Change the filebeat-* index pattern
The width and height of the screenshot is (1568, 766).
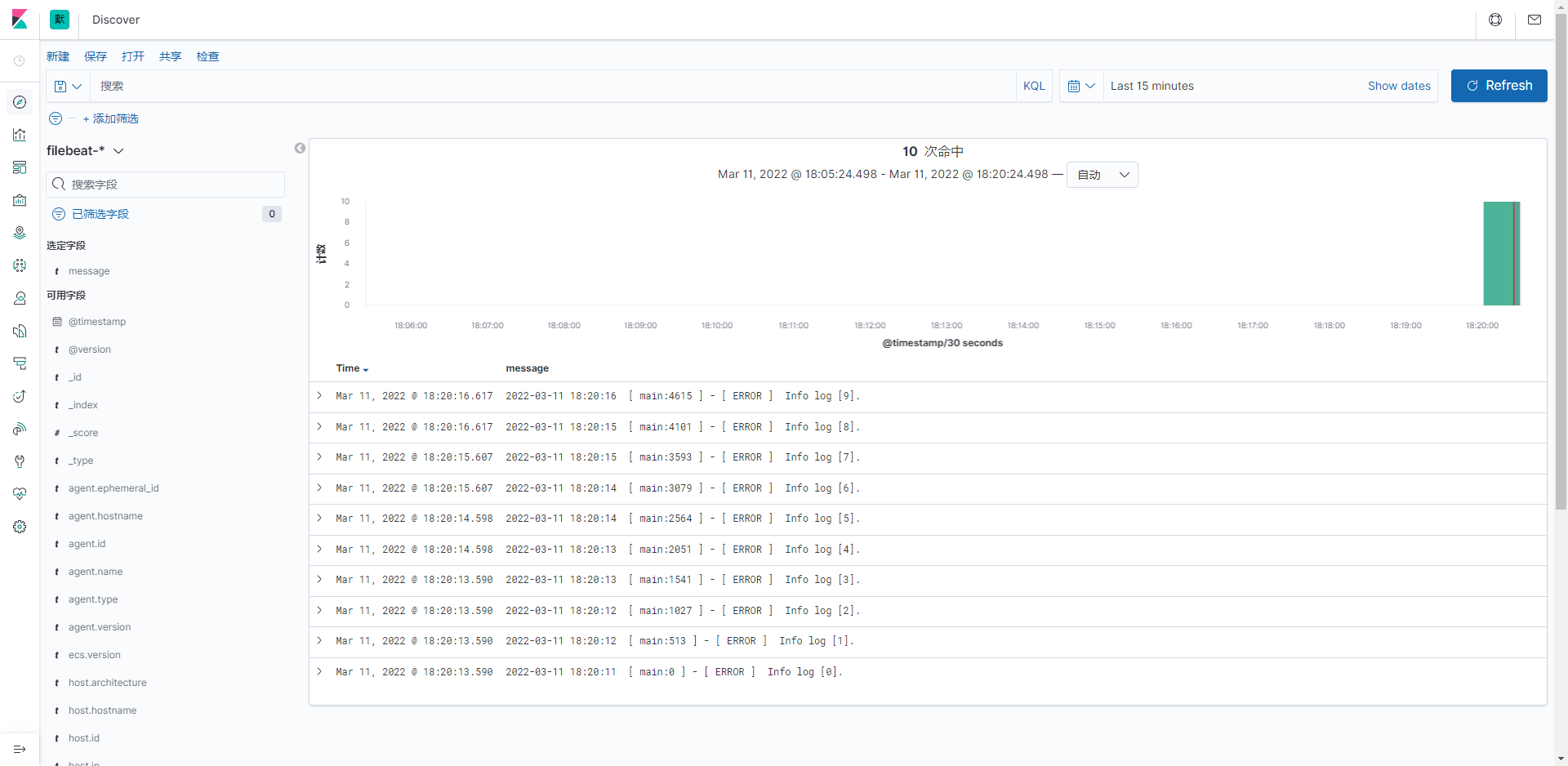click(x=85, y=150)
